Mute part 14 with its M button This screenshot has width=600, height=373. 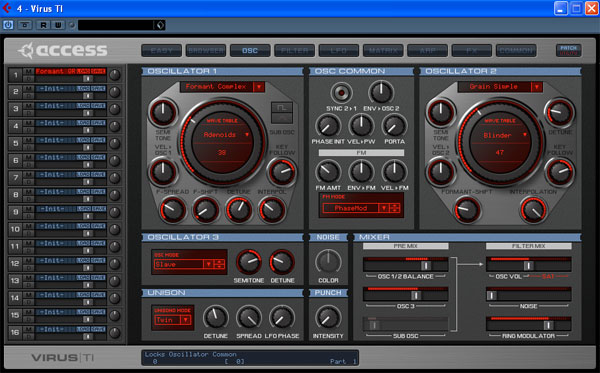pos(28,295)
